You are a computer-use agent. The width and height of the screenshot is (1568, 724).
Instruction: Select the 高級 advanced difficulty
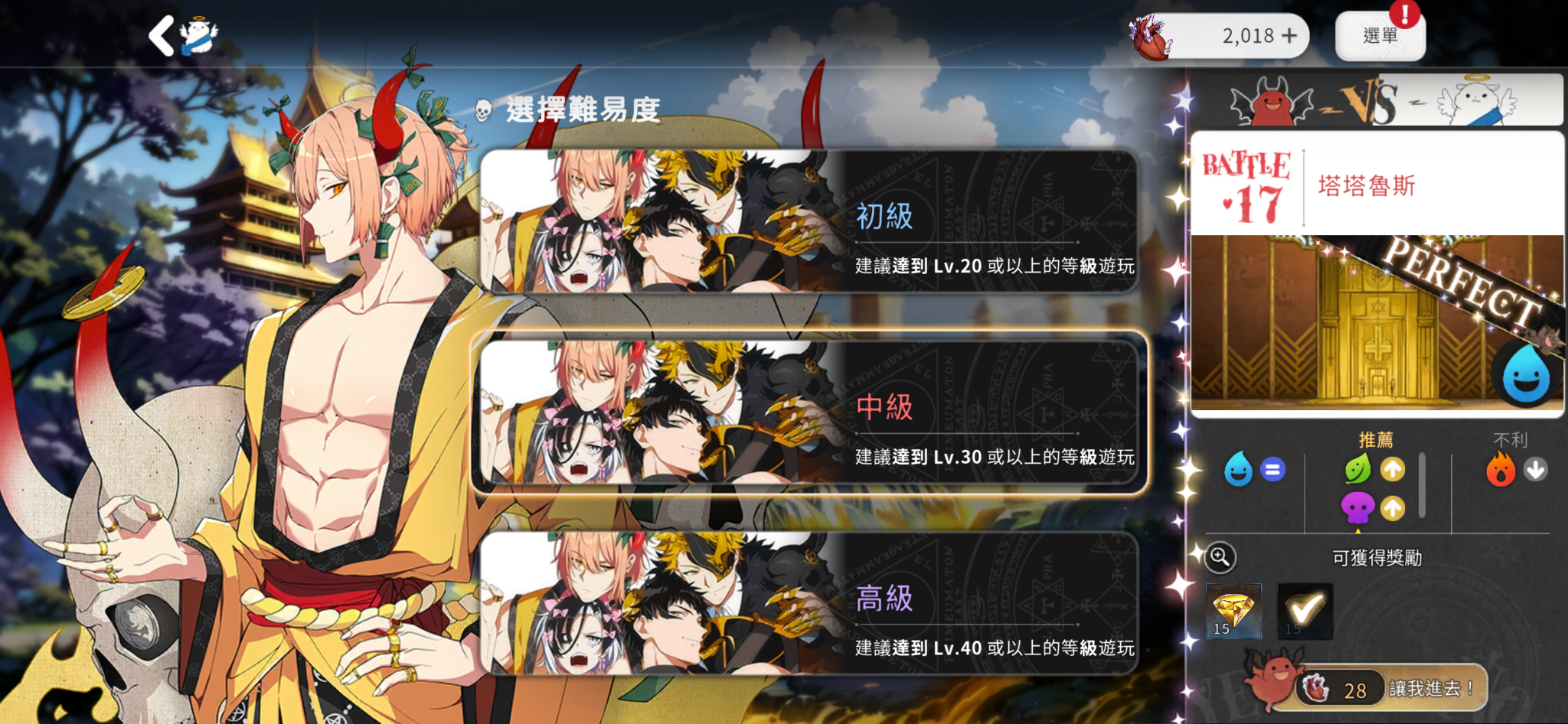tap(809, 603)
